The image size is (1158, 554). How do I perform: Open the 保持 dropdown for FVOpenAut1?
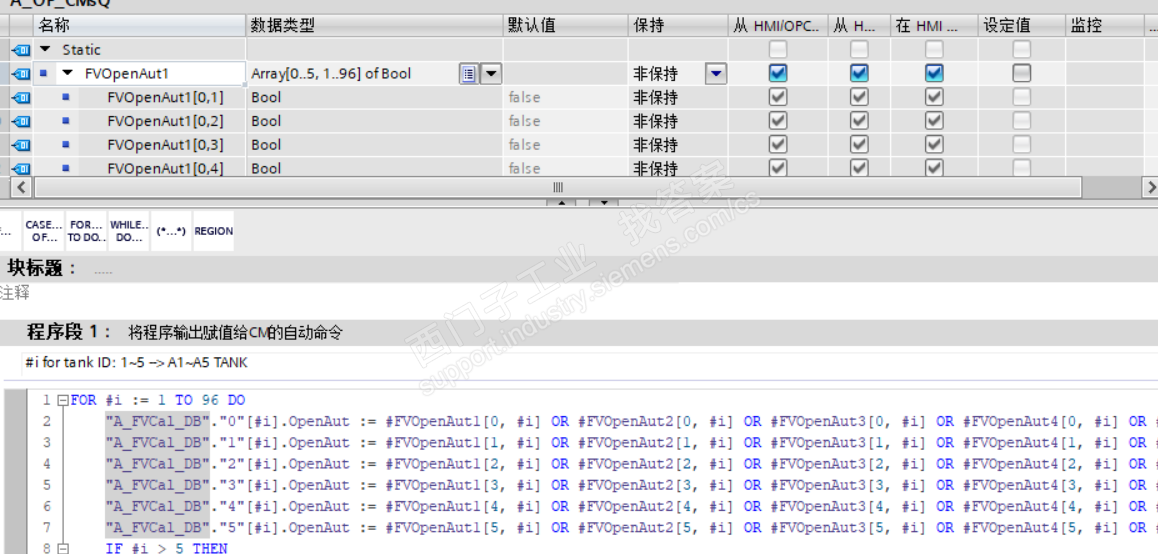716,74
